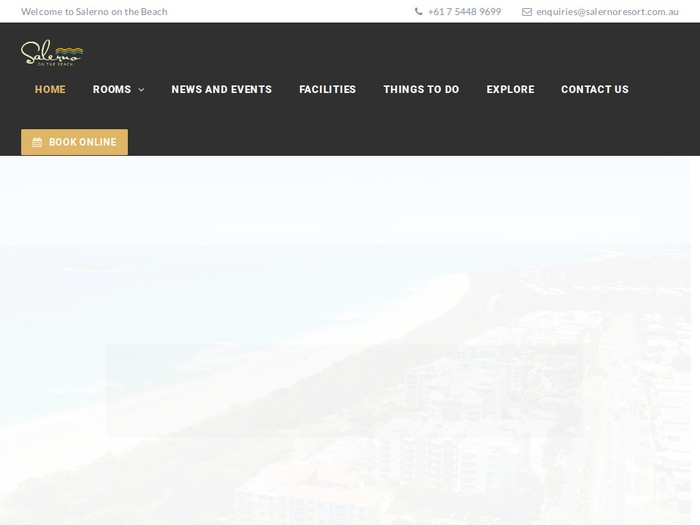
Task: Click the aerial beach hero image
Action: pyautogui.click(x=346, y=340)
